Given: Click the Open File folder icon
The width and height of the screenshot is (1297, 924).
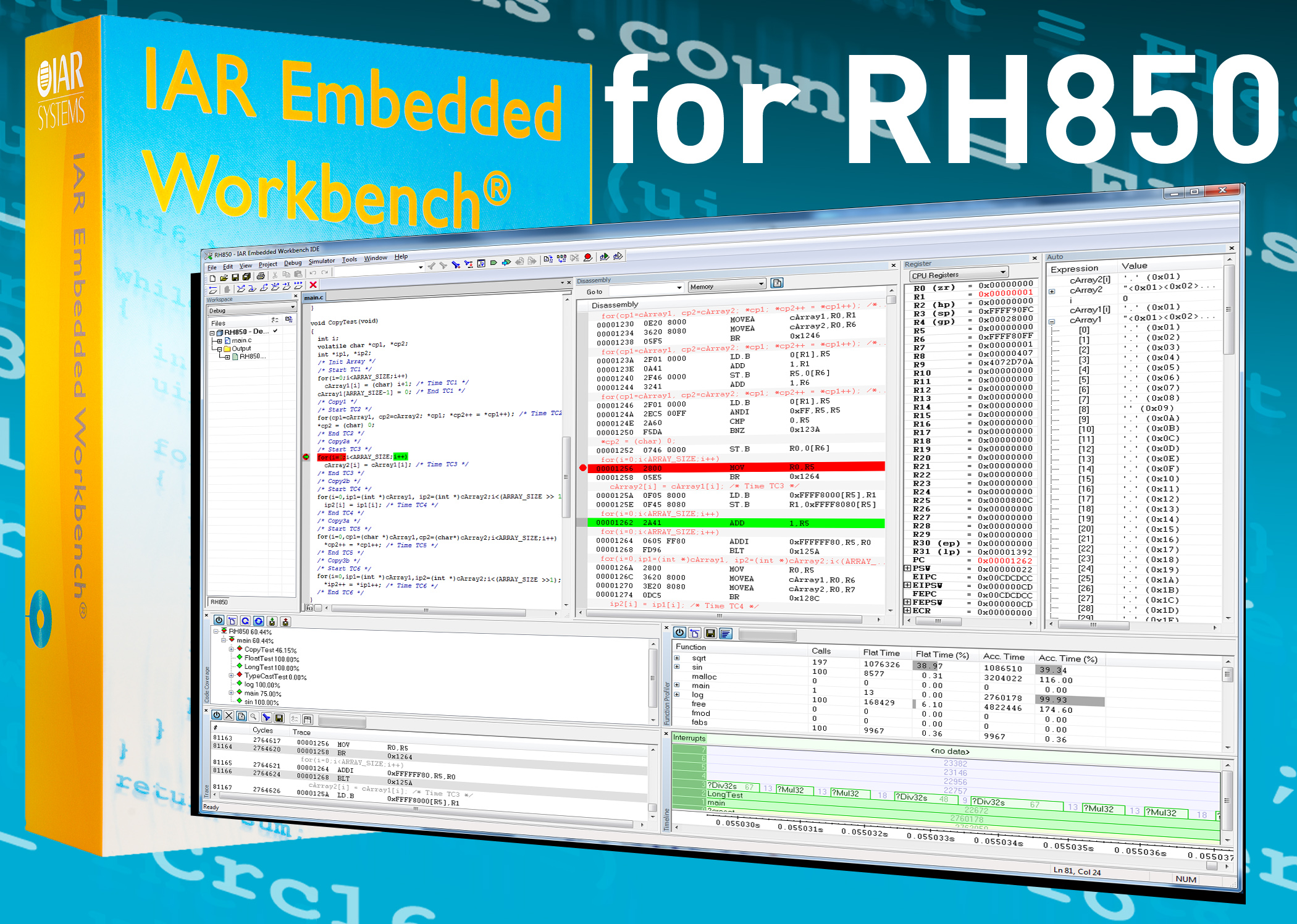Looking at the screenshot, I should (x=224, y=278).
